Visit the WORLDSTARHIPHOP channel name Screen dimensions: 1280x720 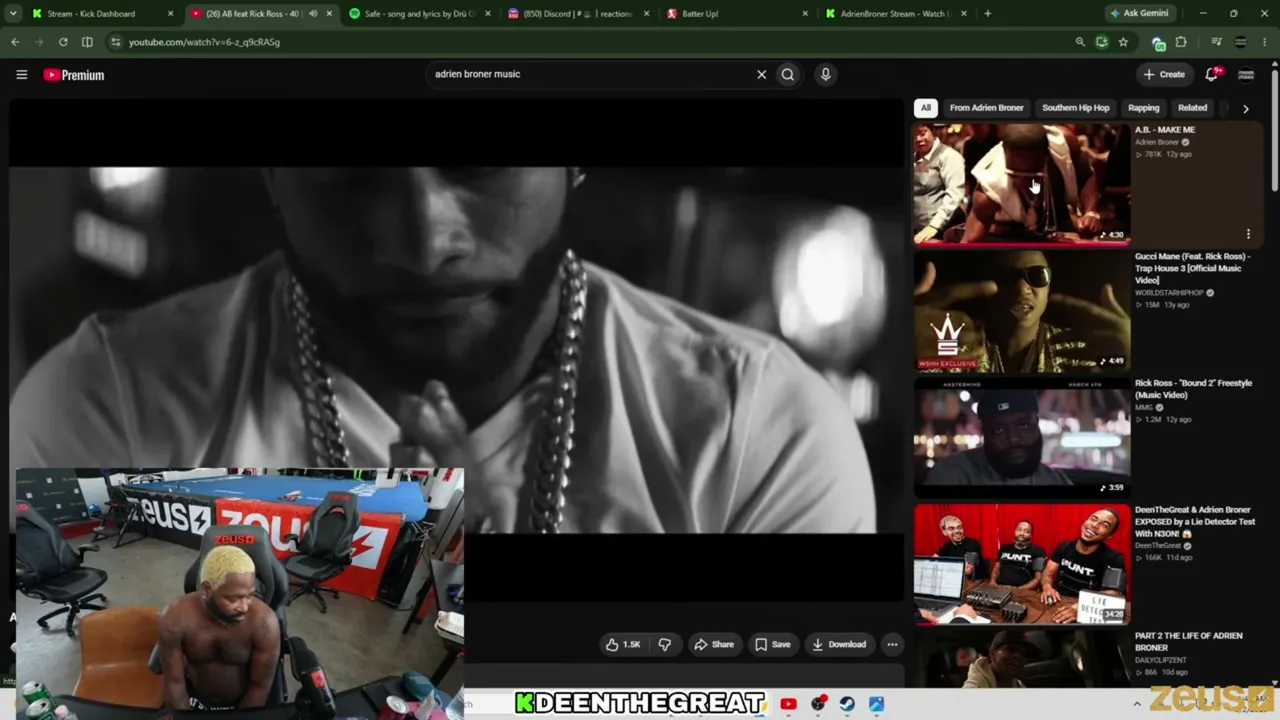pos(1169,293)
